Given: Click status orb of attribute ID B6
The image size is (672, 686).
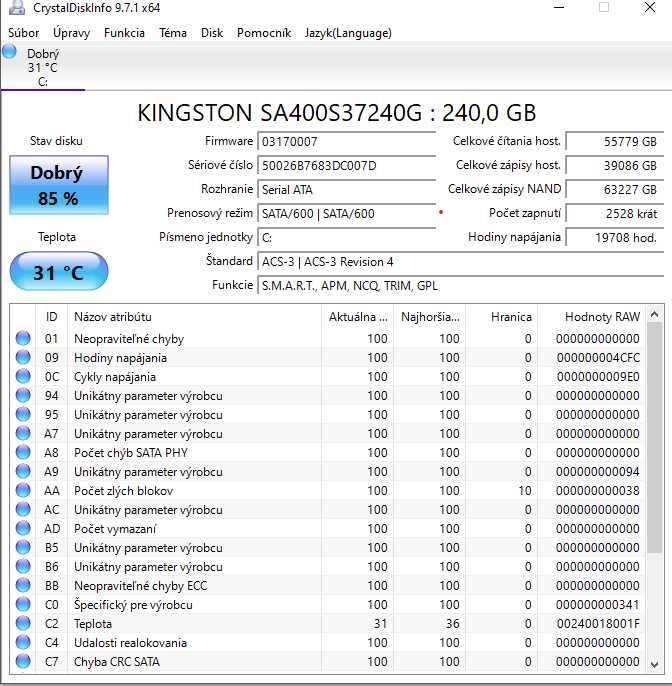Looking at the screenshot, I should (x=23, y=567).
